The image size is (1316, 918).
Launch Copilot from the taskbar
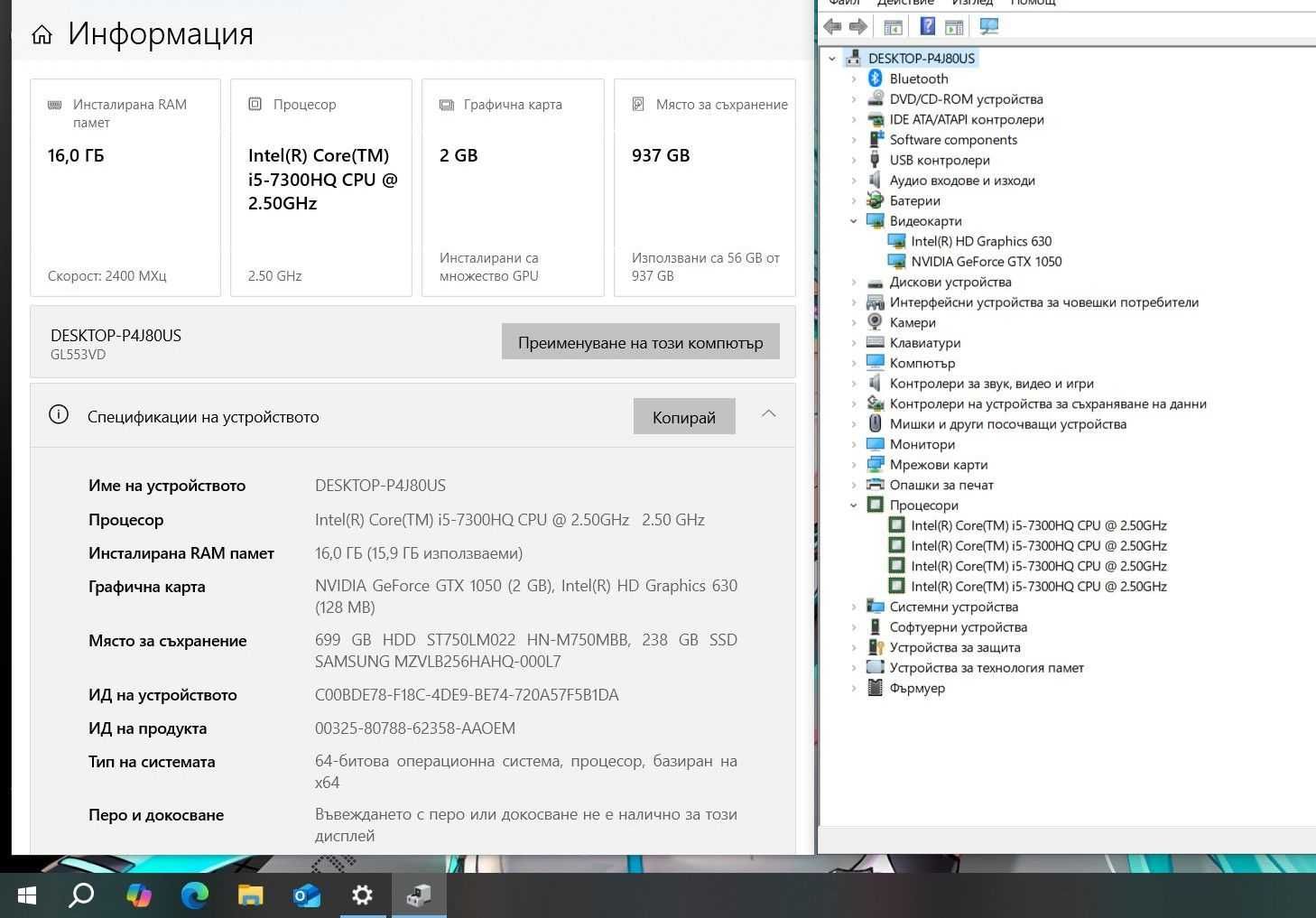[x=138, y=895]
